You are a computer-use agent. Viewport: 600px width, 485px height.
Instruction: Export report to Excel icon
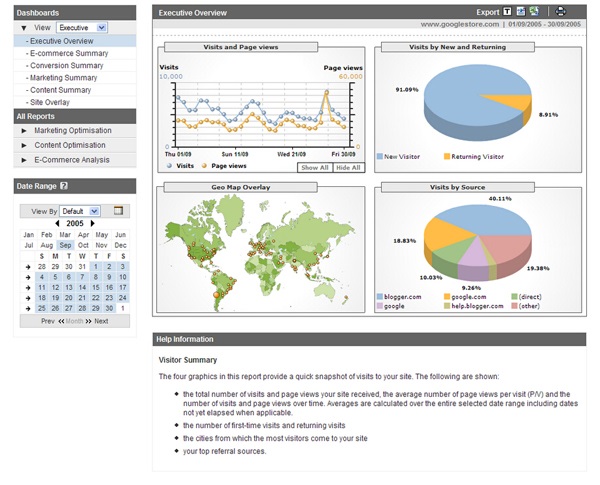click(x=534, y=12)
